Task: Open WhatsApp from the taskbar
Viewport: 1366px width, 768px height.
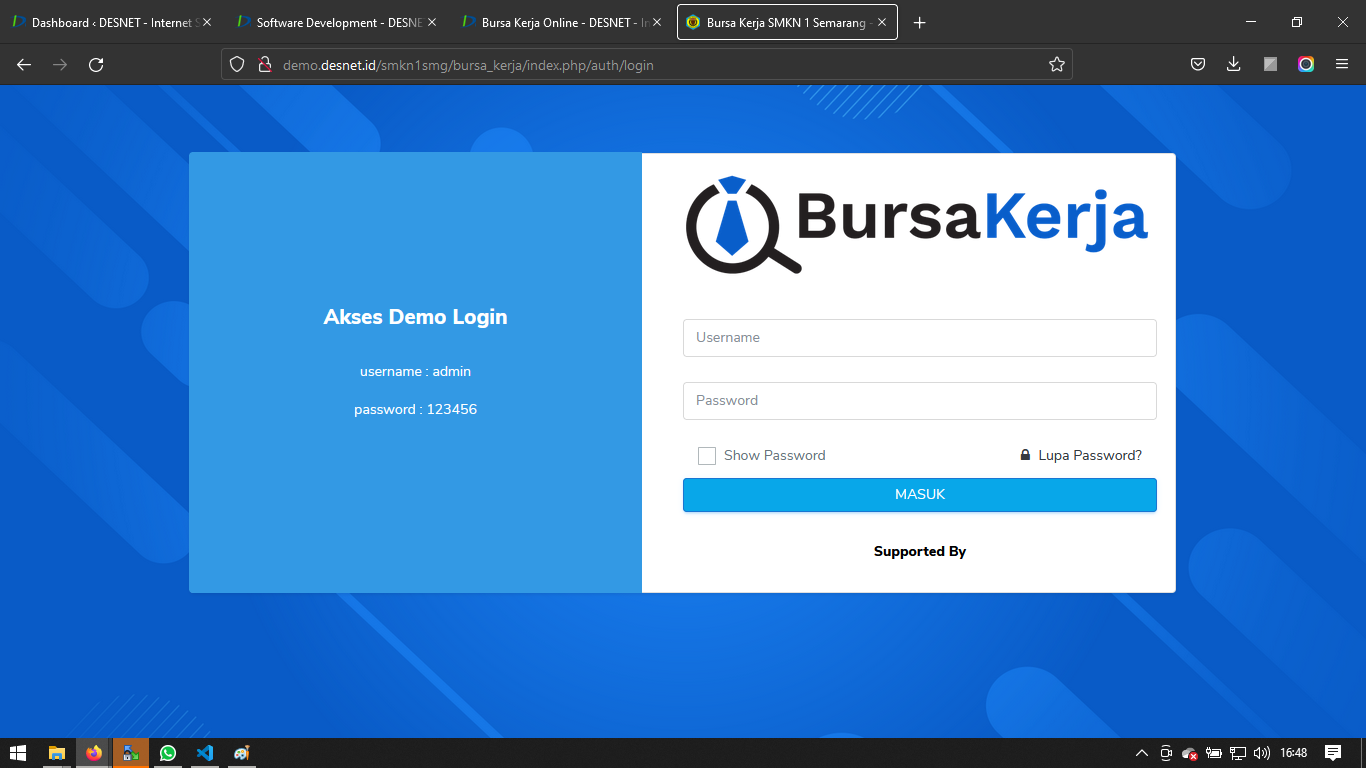Action: pyautogui.click(x=167, y=753)
